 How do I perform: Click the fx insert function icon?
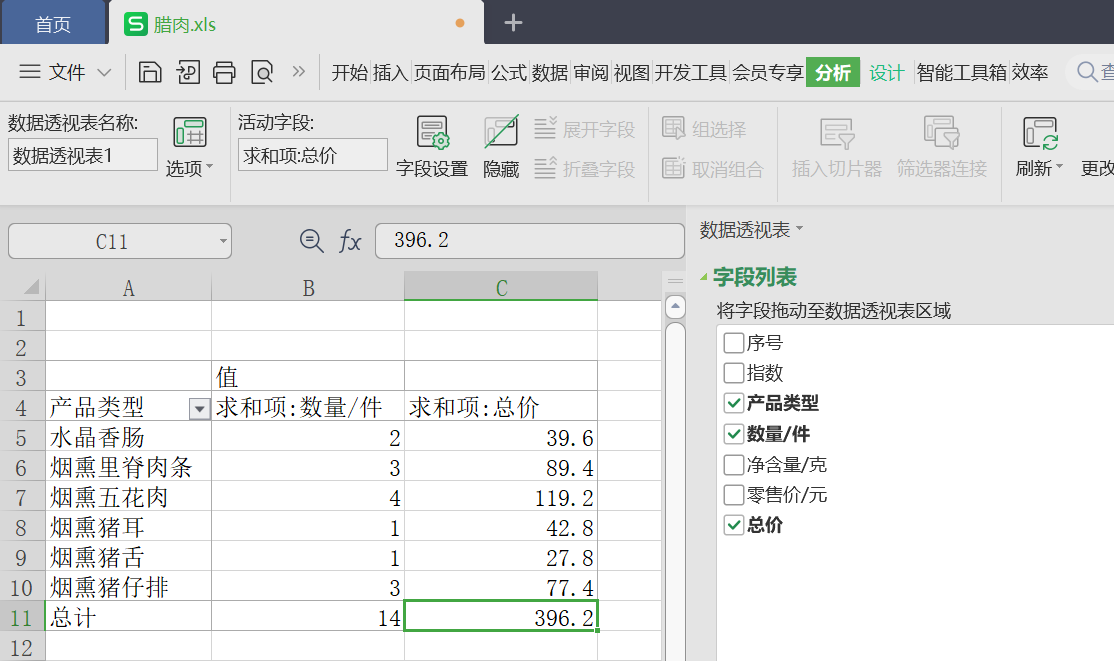pyautogui.click(x=350, y=241)
